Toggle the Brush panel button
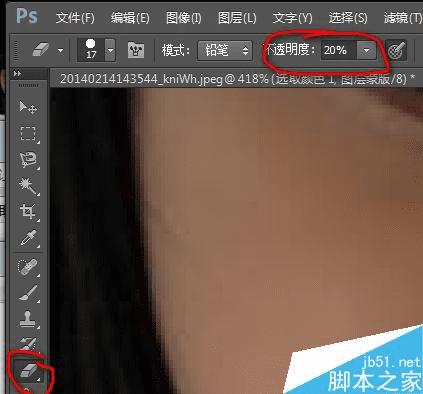423x394 pixels. (136, 50)
